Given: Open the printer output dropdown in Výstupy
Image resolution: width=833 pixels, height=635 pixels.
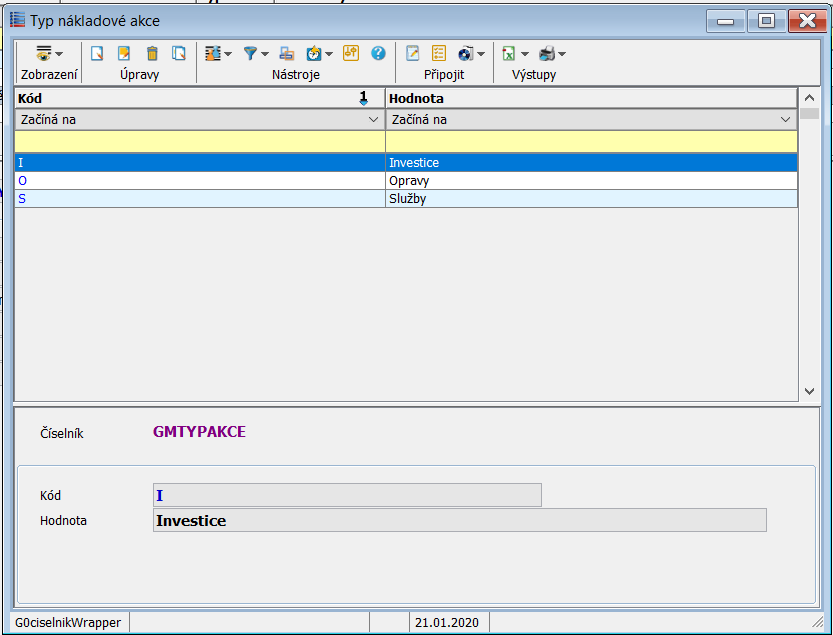Looking at the screenshot, I should pos(552,54).
